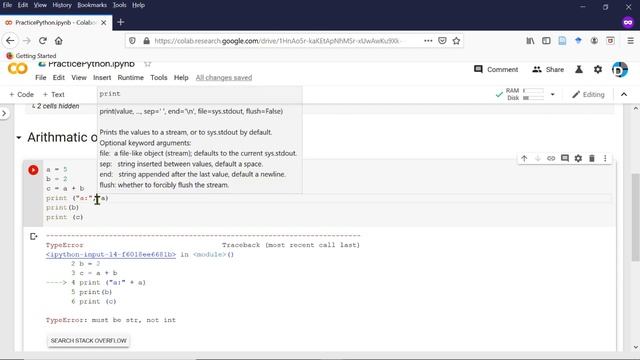Screen dimensions: 640x360
Task: Click SEARCH STACK OVERFLOW button
Action: coord(89,340)
